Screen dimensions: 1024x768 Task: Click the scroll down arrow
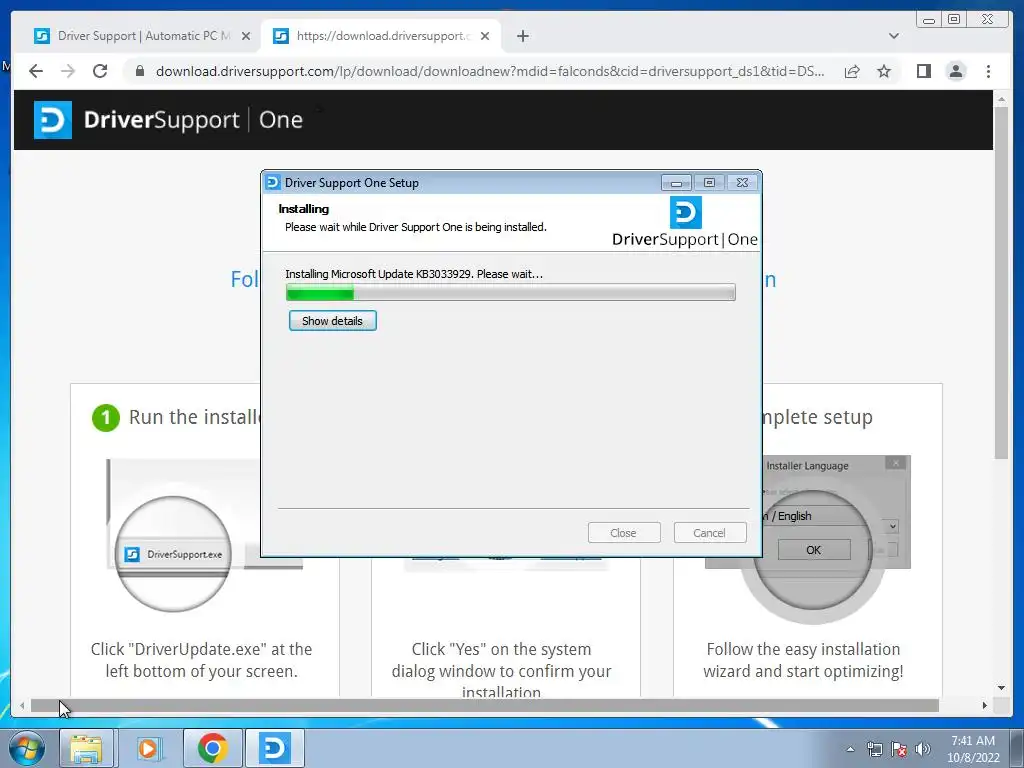[1001, 688]
